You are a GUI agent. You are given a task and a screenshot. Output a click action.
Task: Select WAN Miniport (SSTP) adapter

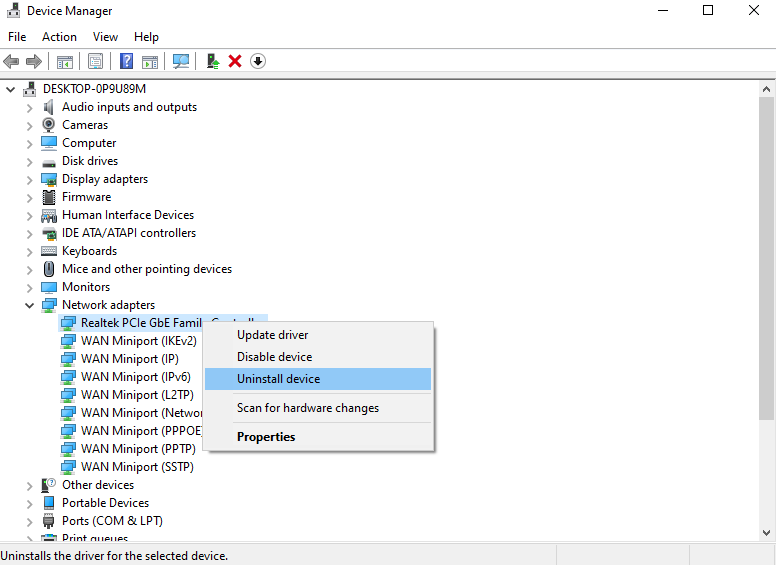pos(137,467)
